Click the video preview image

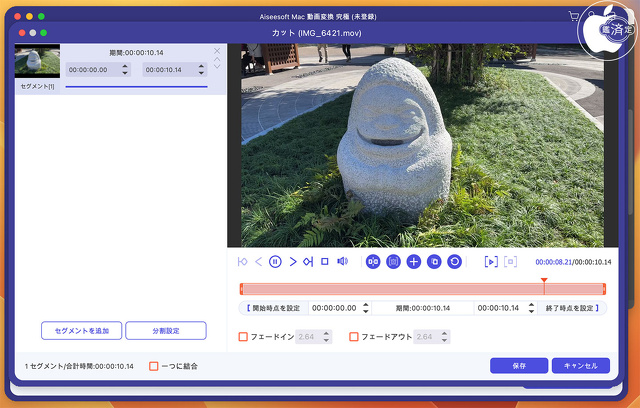(x=423, y=145)
